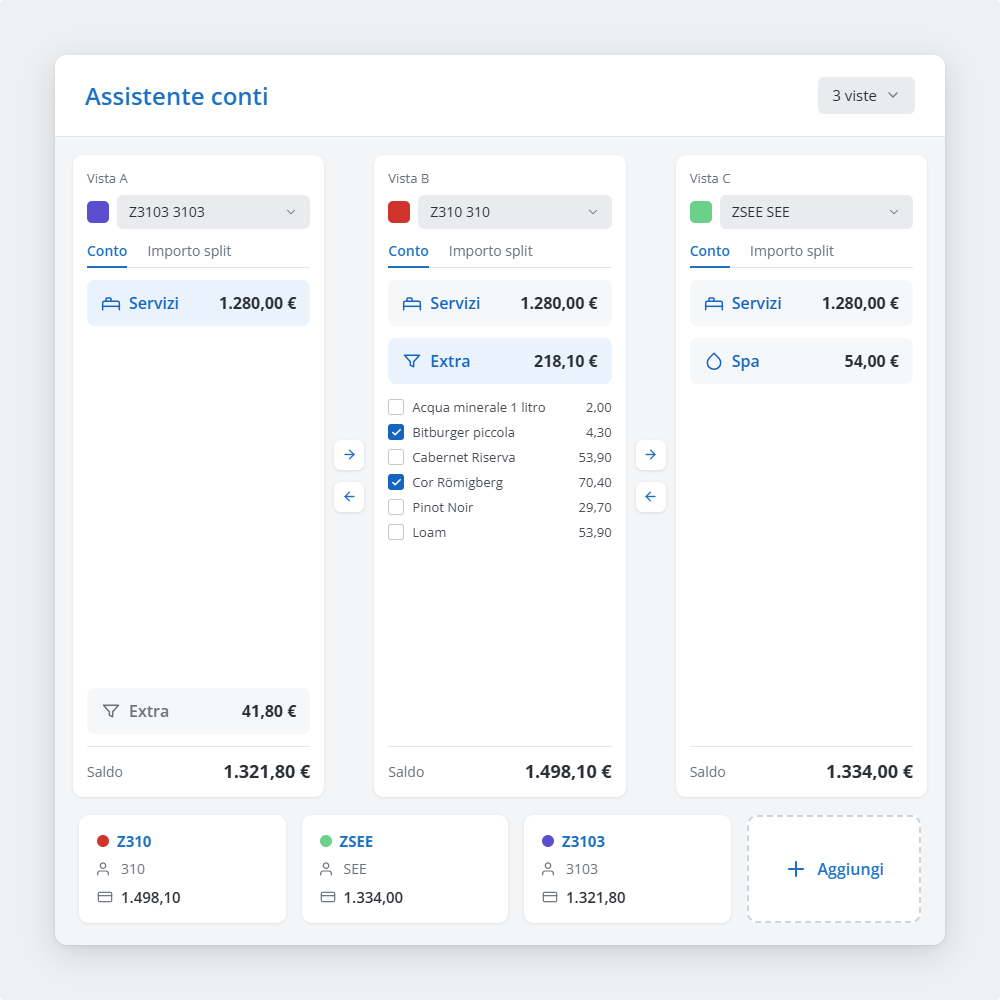Click the droplet icon next to Spa
Screen dimensions: 1000x1000
[714, 362]
